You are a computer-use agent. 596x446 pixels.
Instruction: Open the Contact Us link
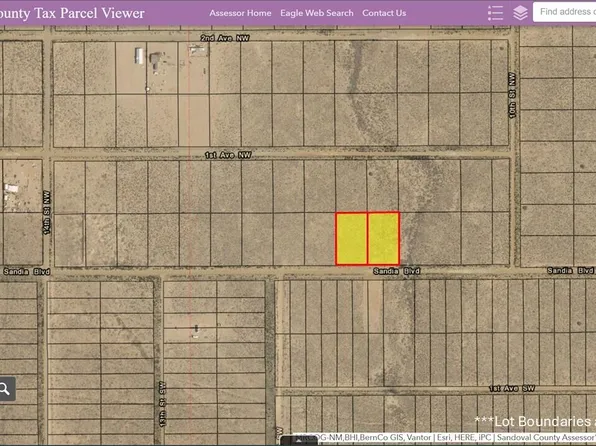pyautogui.click(x=384, y=13)
